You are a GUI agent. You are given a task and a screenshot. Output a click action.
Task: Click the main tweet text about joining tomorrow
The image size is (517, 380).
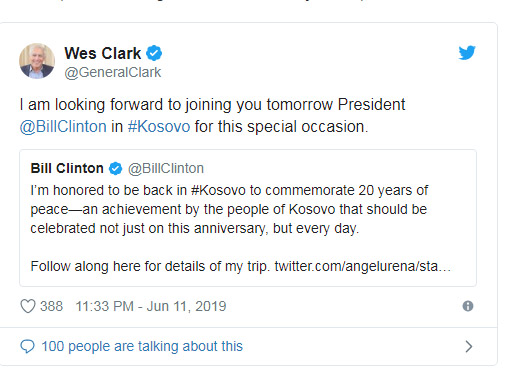[213, 116]
